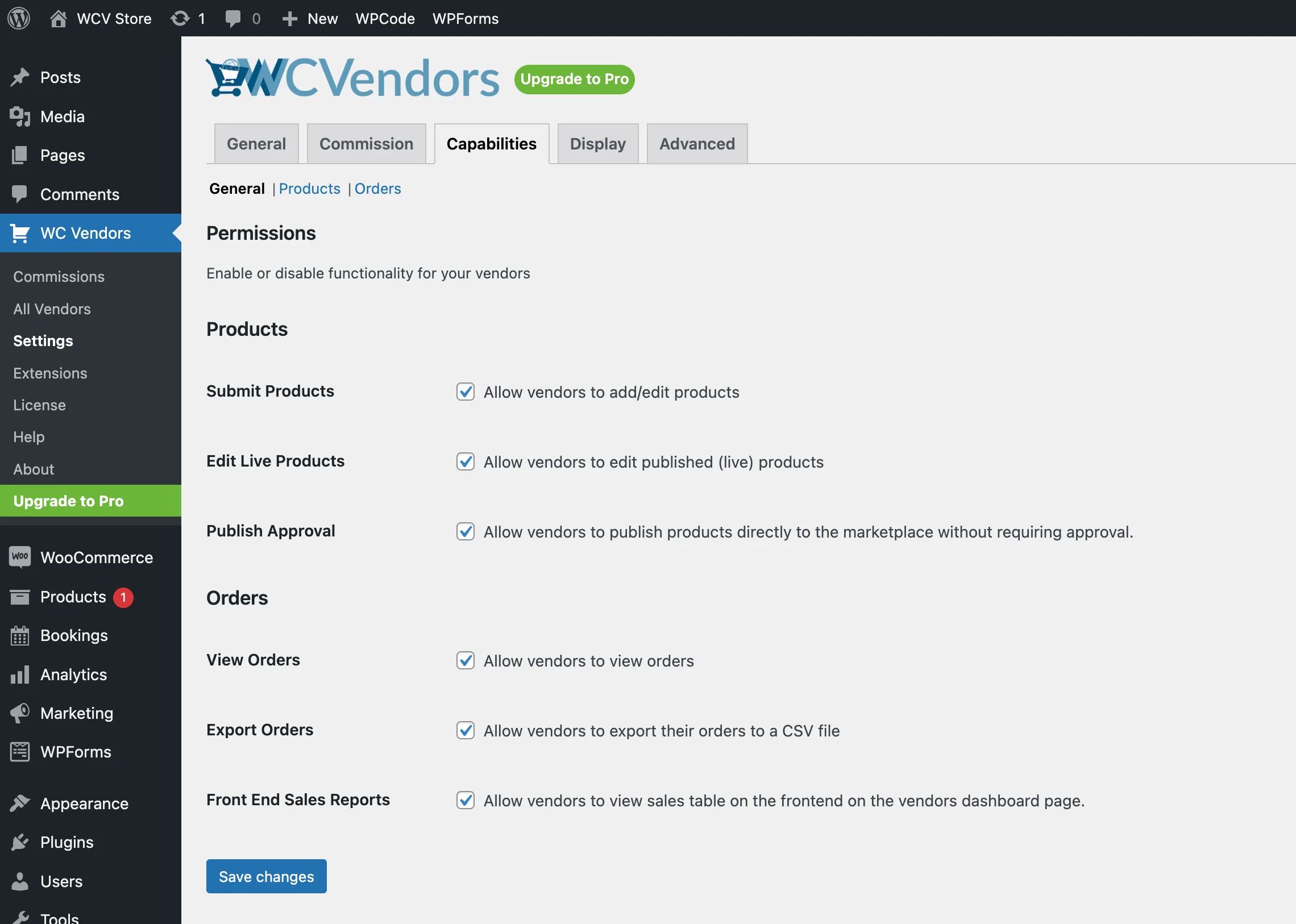Click the Media sidebar icon

pos(20,116)
